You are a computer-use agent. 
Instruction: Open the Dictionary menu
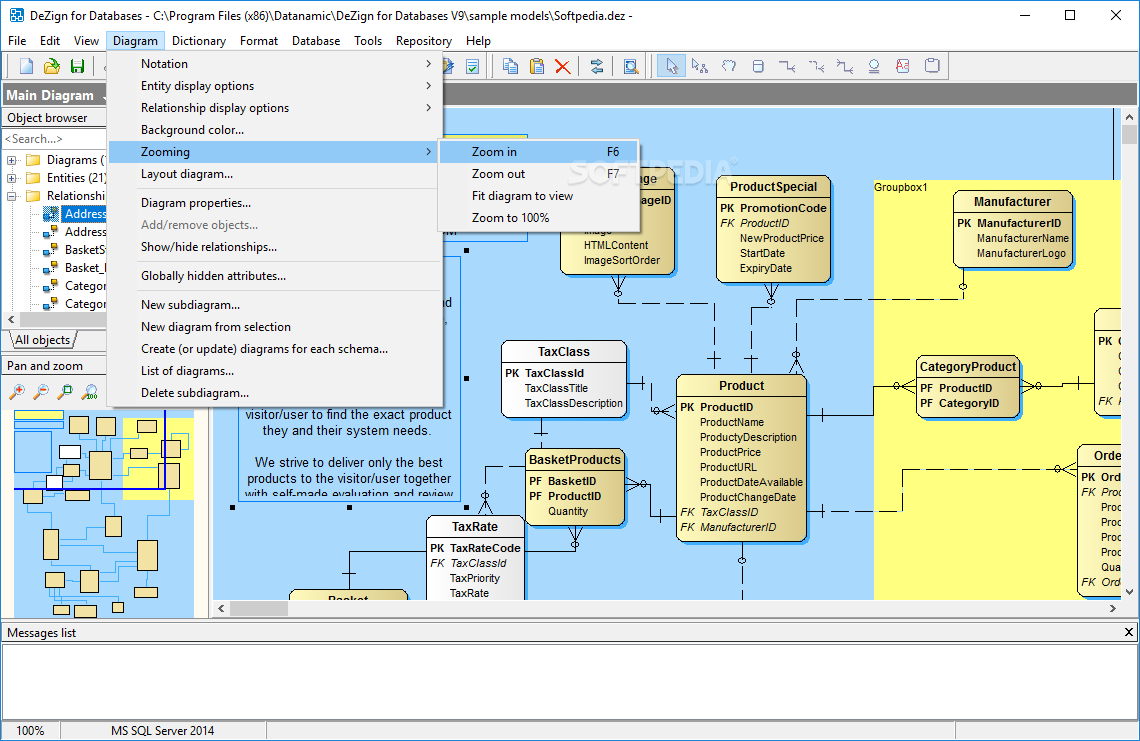(198, 41)
